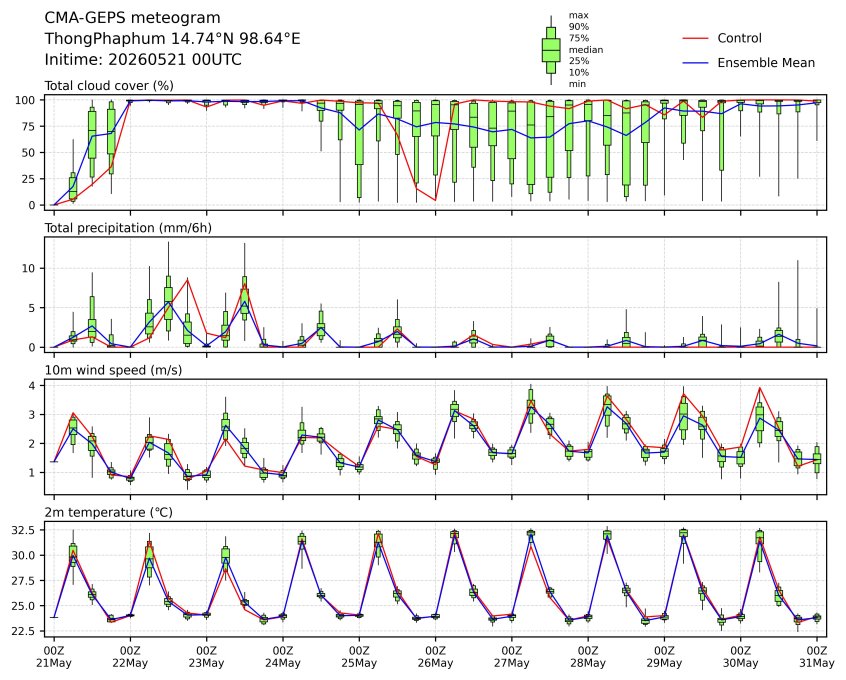The width and height of the screenshot is (846, 680).
Task: Click the Total precipitation panel title
Action: pyautogui.click(x=128, y=228)
